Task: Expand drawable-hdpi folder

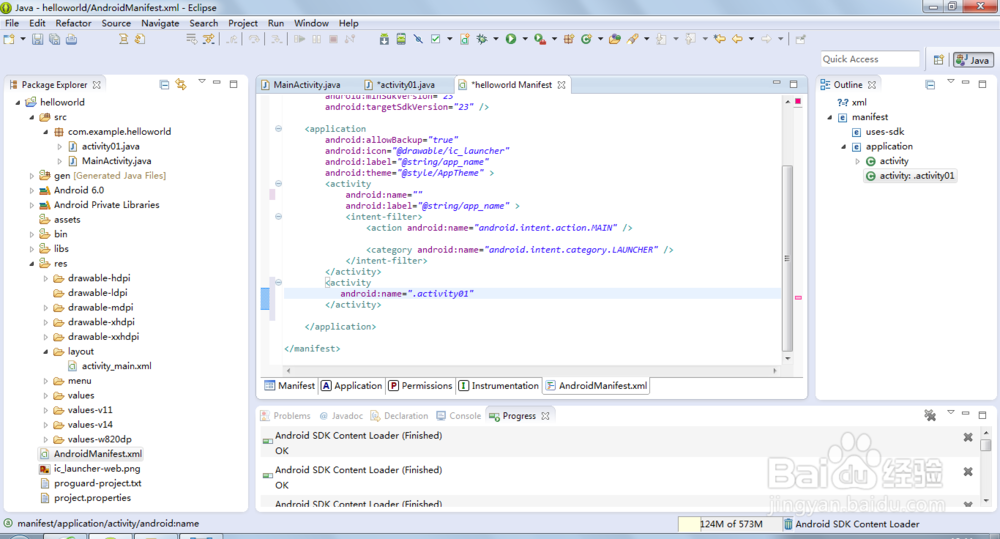Action: pos(46,278)
